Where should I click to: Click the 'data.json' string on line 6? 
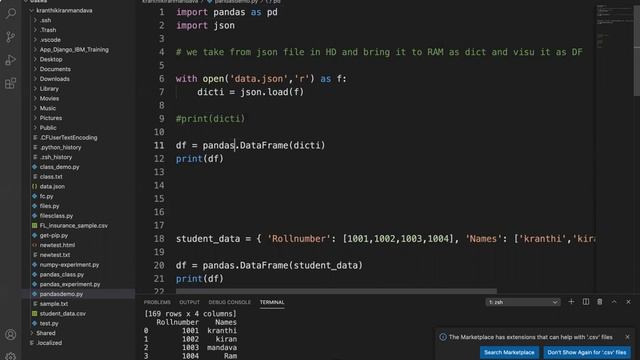click(259, 78)
